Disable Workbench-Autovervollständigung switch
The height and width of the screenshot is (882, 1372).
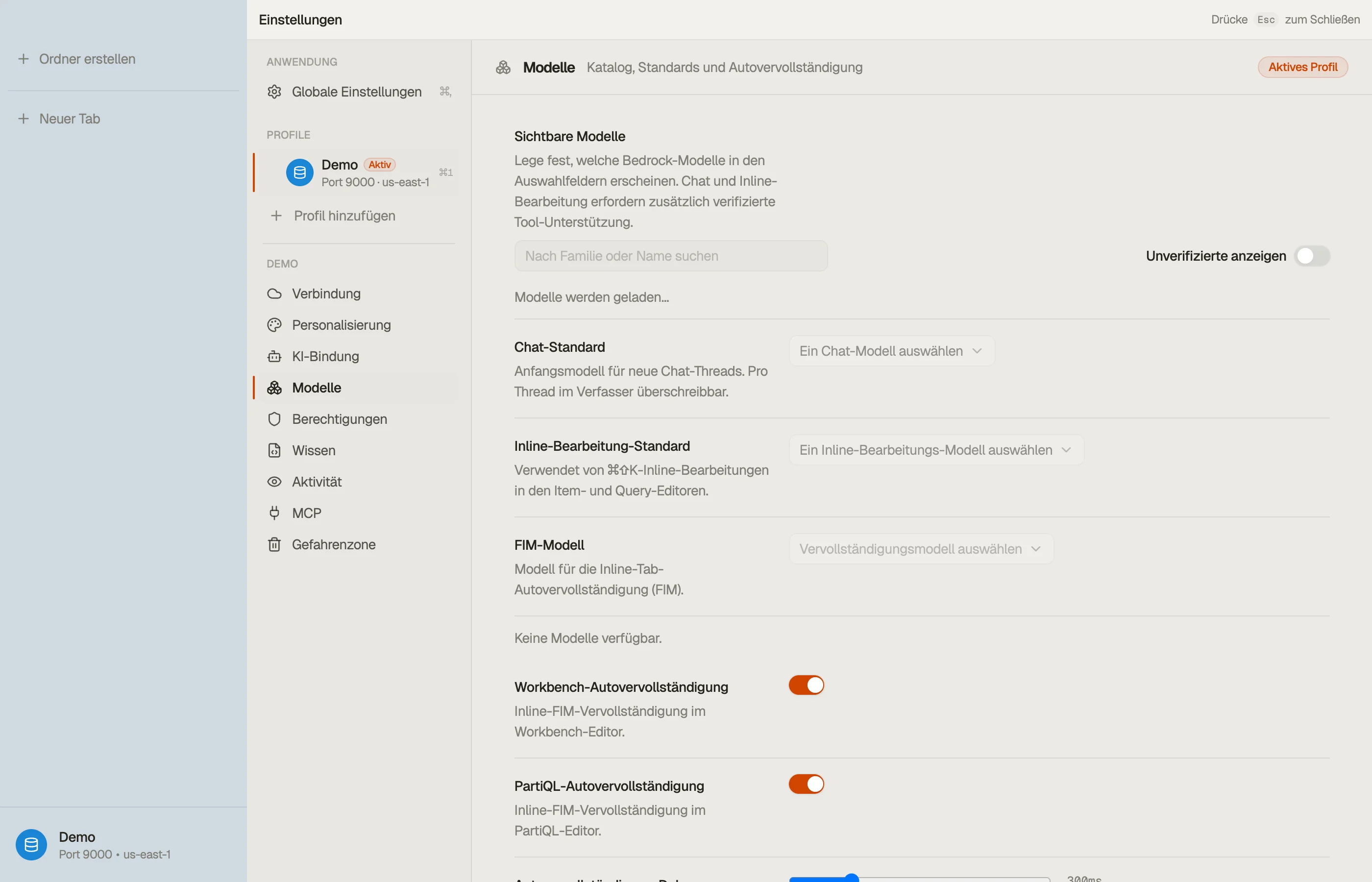806,685
